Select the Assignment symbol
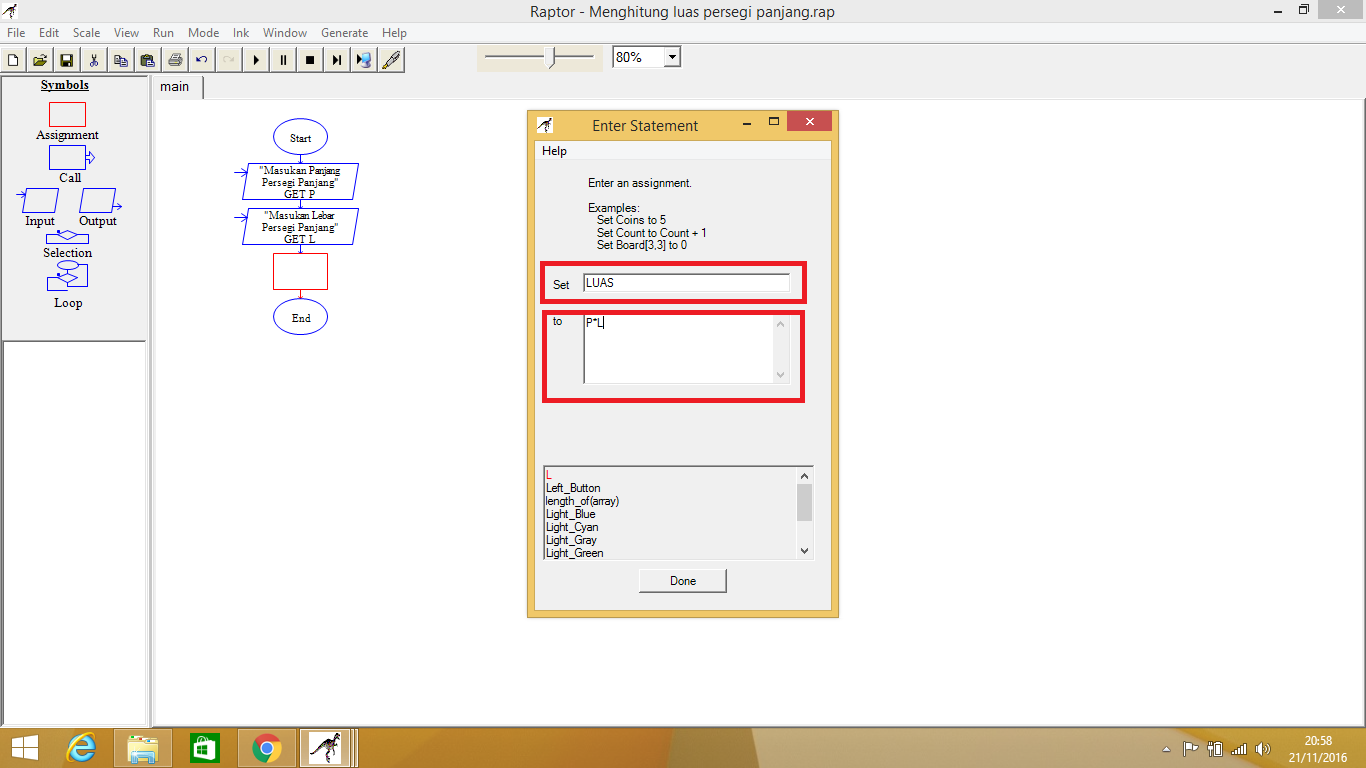The width and height of the screenshot is (1366, 768). tap(66, 115)
